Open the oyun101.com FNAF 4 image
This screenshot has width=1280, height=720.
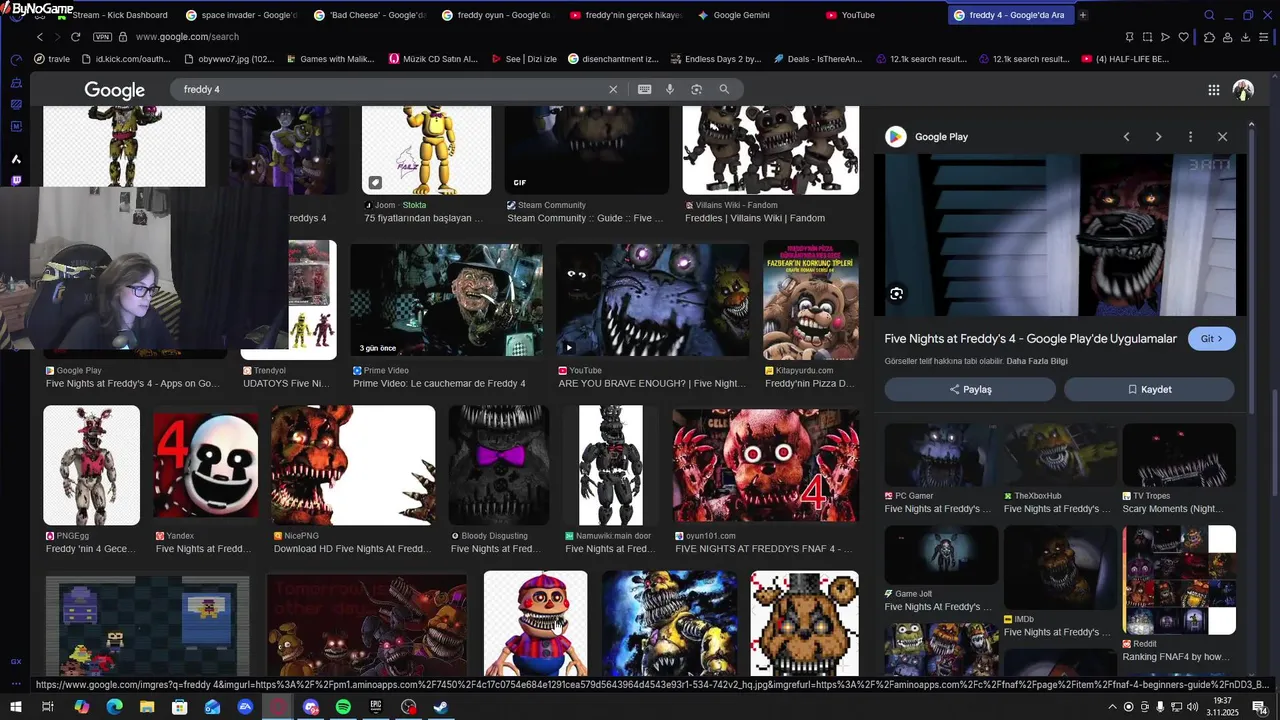pyautogui.click(x=765, y=466)
